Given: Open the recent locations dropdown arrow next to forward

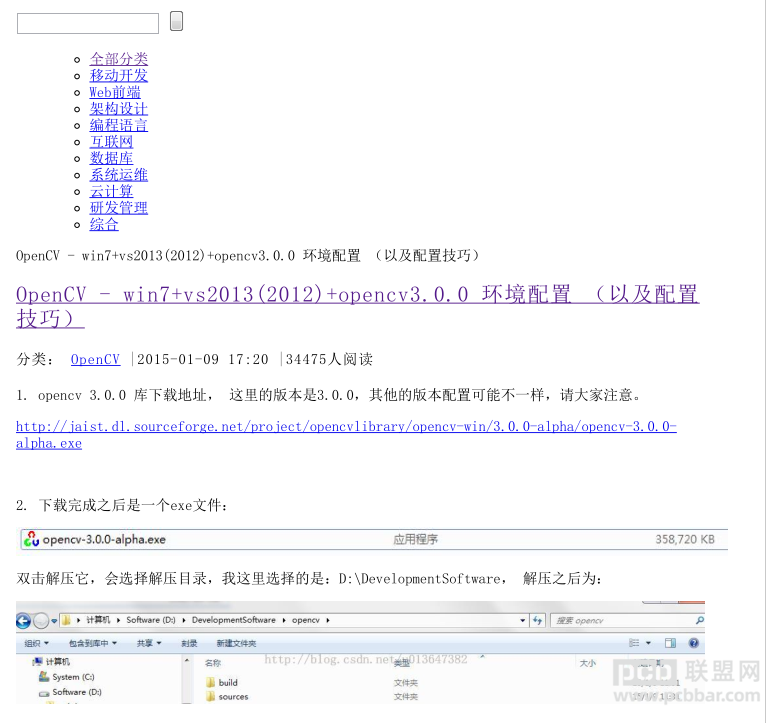Looking at the screenshot, I should (x=54, y=621).
